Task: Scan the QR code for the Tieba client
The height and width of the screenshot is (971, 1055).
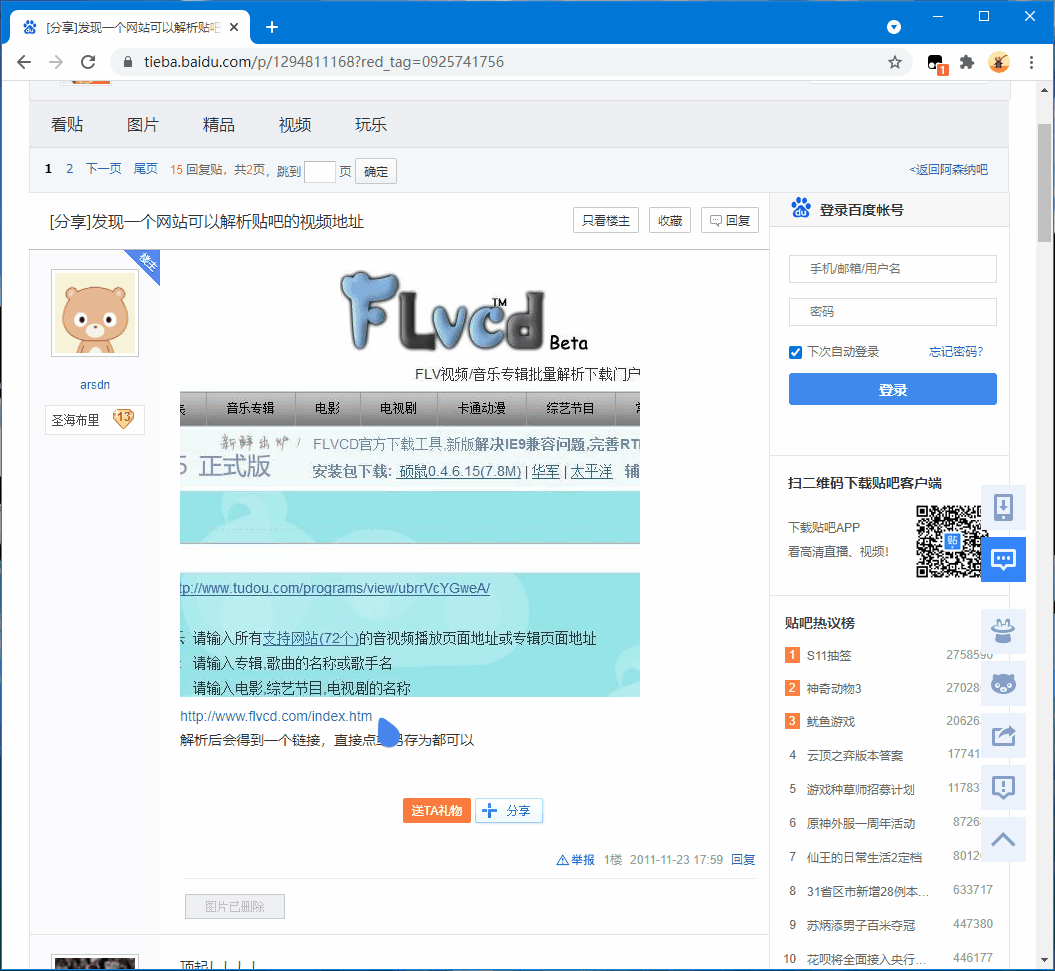Action: click(951, 540)
